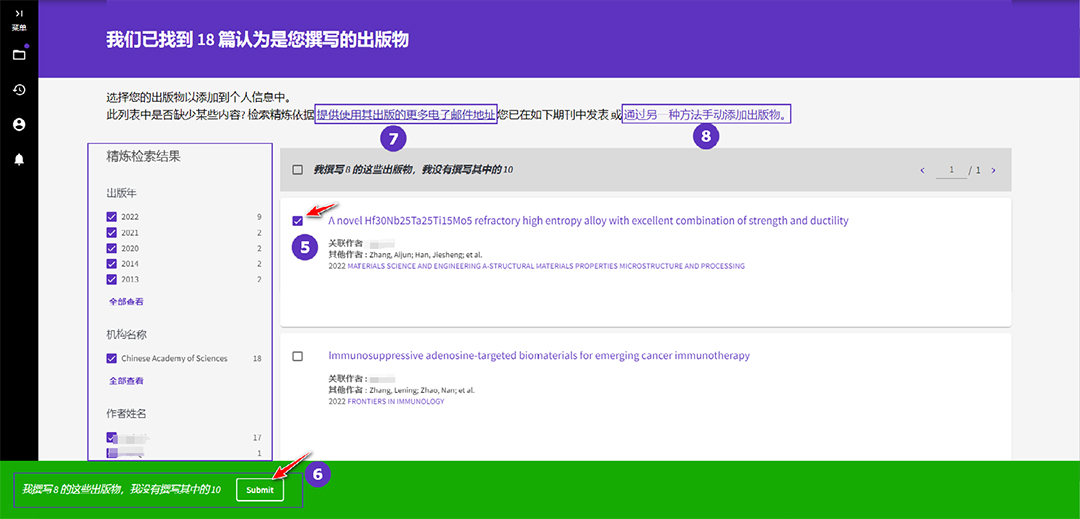Go to previous results page arrow

pos(923,171)
